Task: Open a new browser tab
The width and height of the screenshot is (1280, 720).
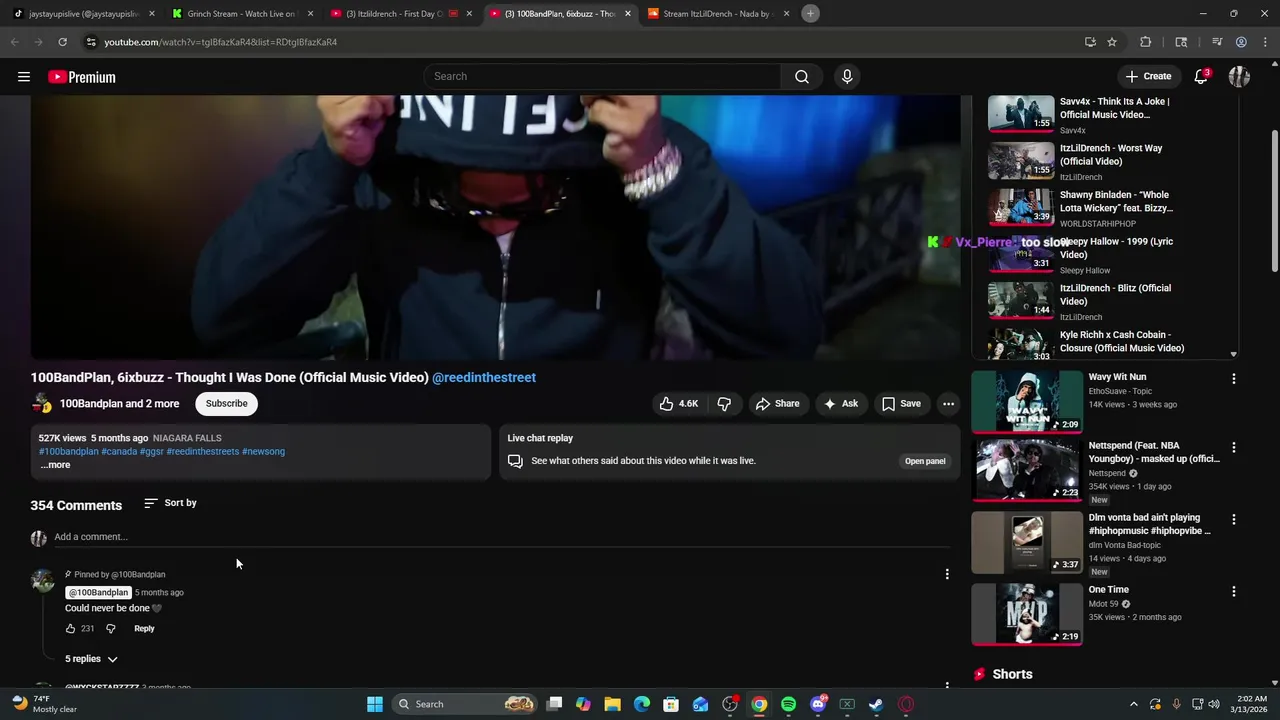Action: [x=810, y=14]
